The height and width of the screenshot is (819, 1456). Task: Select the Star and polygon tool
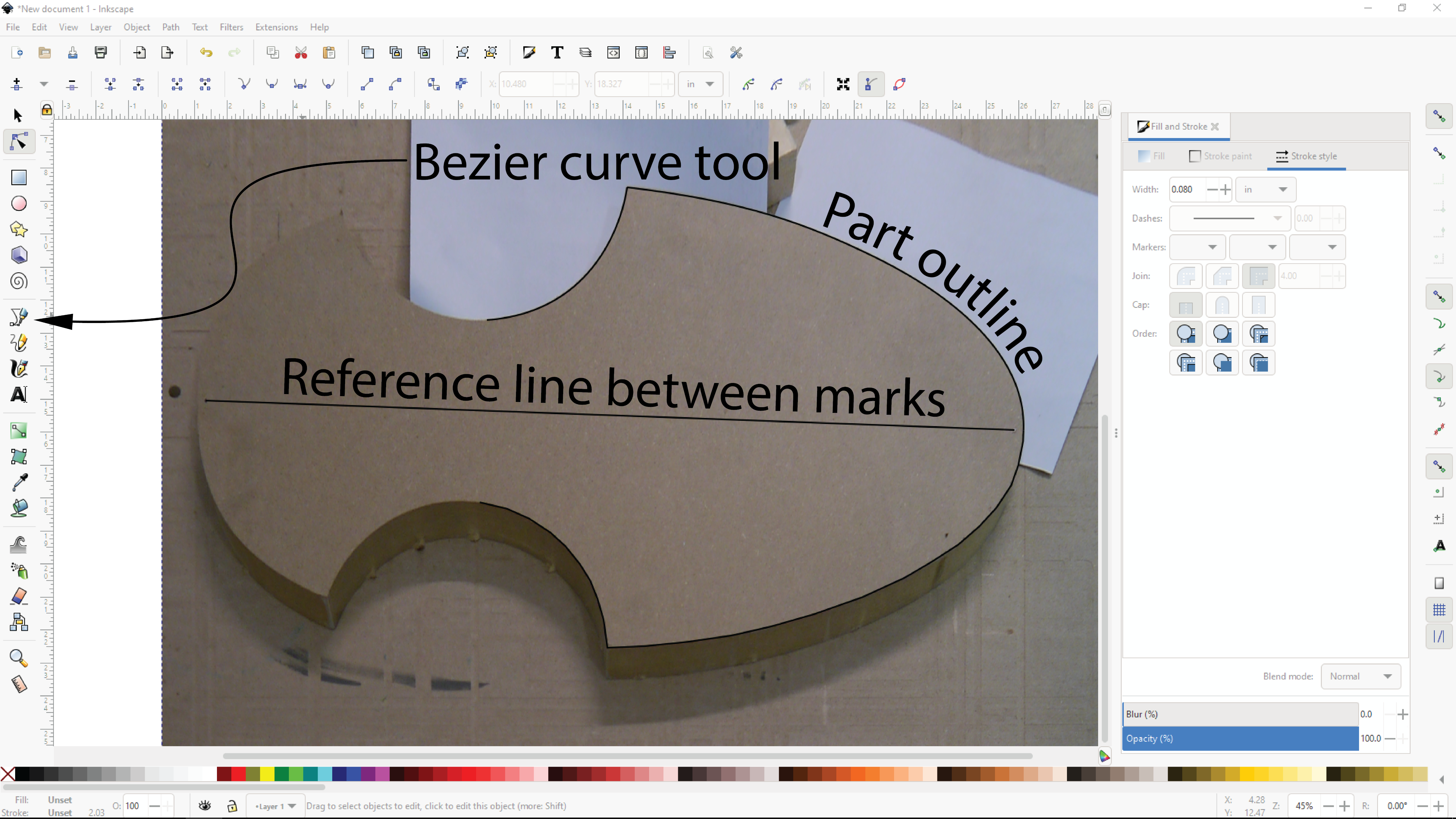pyautogui.click(x=19, y=230)
